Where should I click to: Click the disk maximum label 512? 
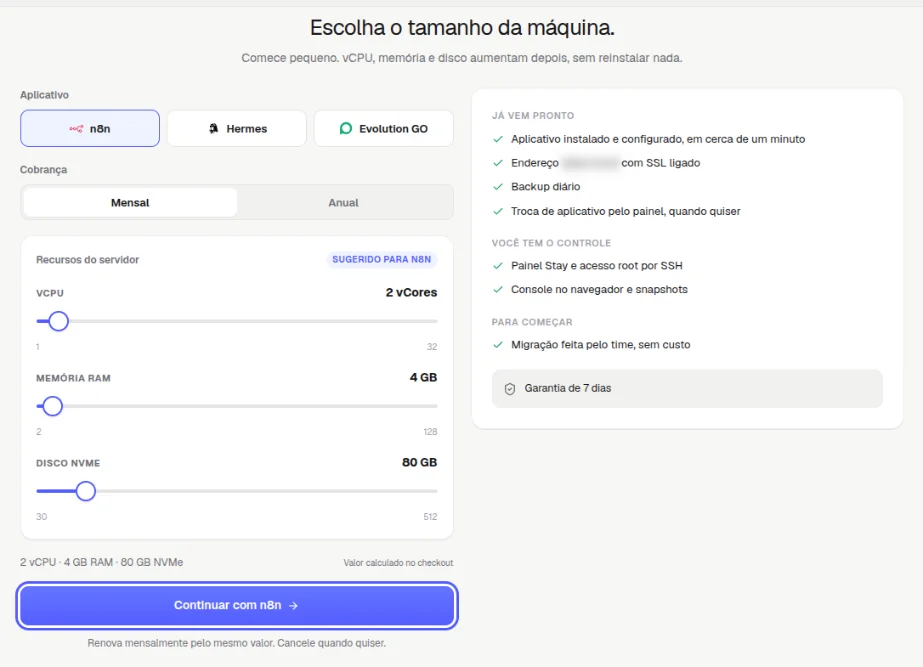[430, 516]
